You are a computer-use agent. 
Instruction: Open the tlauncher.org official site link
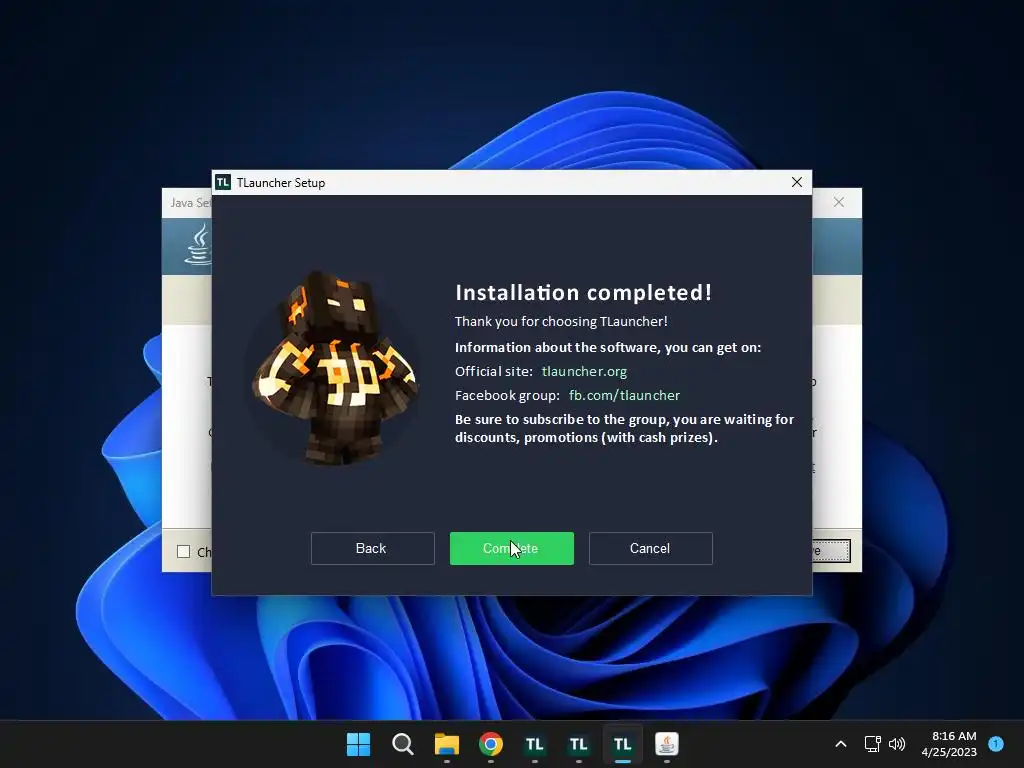tap(584, 372)
